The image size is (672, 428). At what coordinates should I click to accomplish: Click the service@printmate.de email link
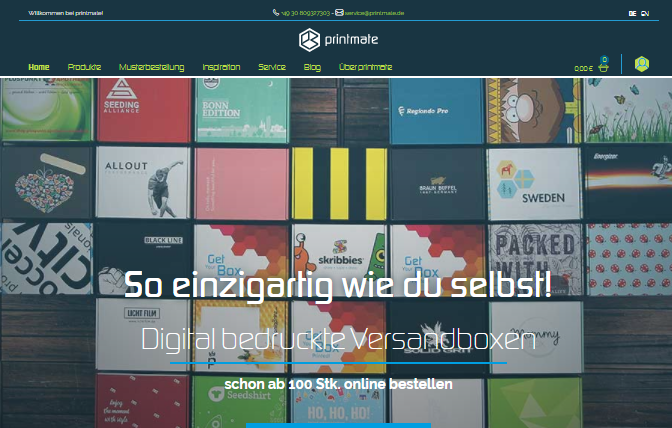coord(375,13)
